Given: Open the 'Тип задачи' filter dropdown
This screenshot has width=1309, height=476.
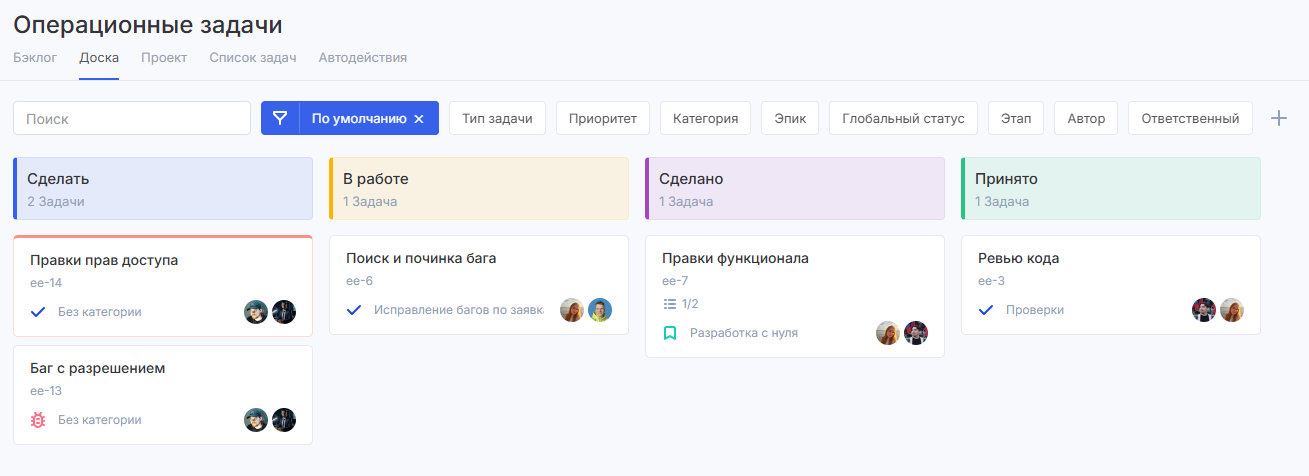Looking at the screenshot, I should (x=497, y=118).
